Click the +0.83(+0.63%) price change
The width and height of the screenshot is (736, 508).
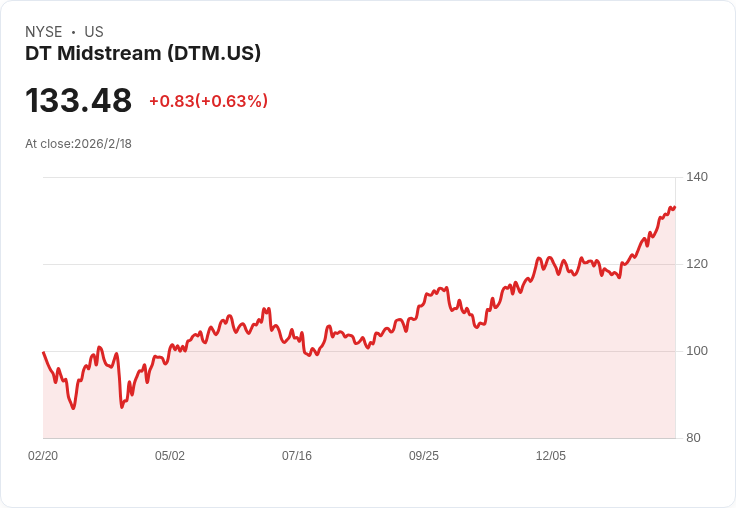click(x=208, y=101)
